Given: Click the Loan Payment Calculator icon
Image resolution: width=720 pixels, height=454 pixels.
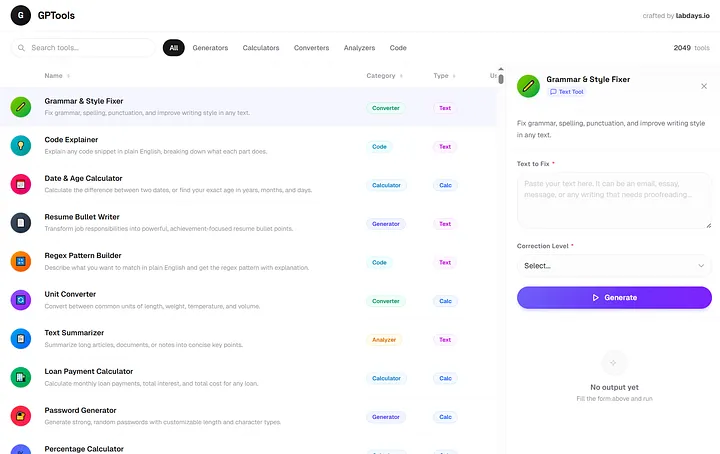Looking at the screenshot, I should (20, 377).
